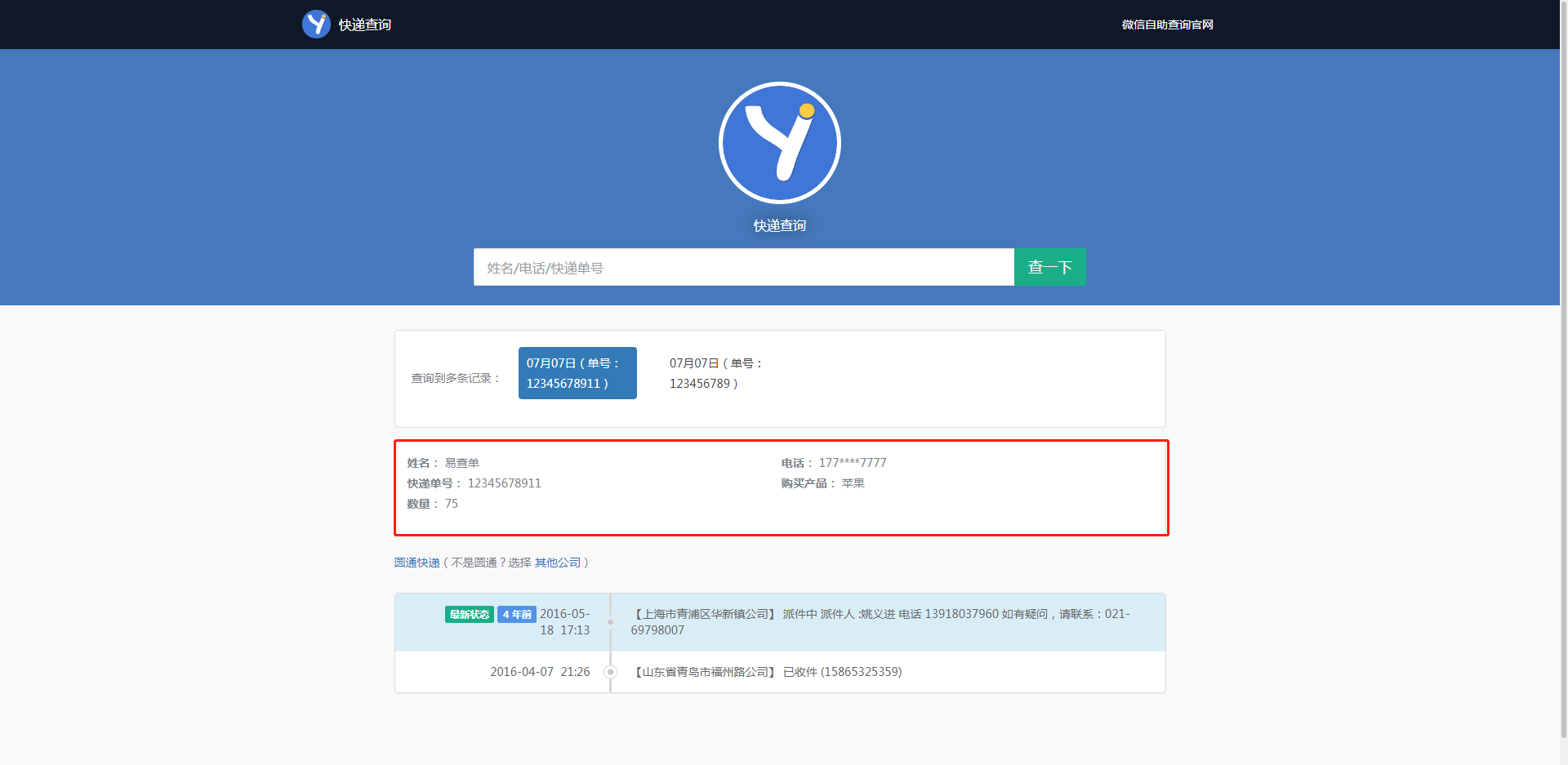Click the masked phone number 177****7777
Screen dimensions: 1568x765
tap(852, 463)
